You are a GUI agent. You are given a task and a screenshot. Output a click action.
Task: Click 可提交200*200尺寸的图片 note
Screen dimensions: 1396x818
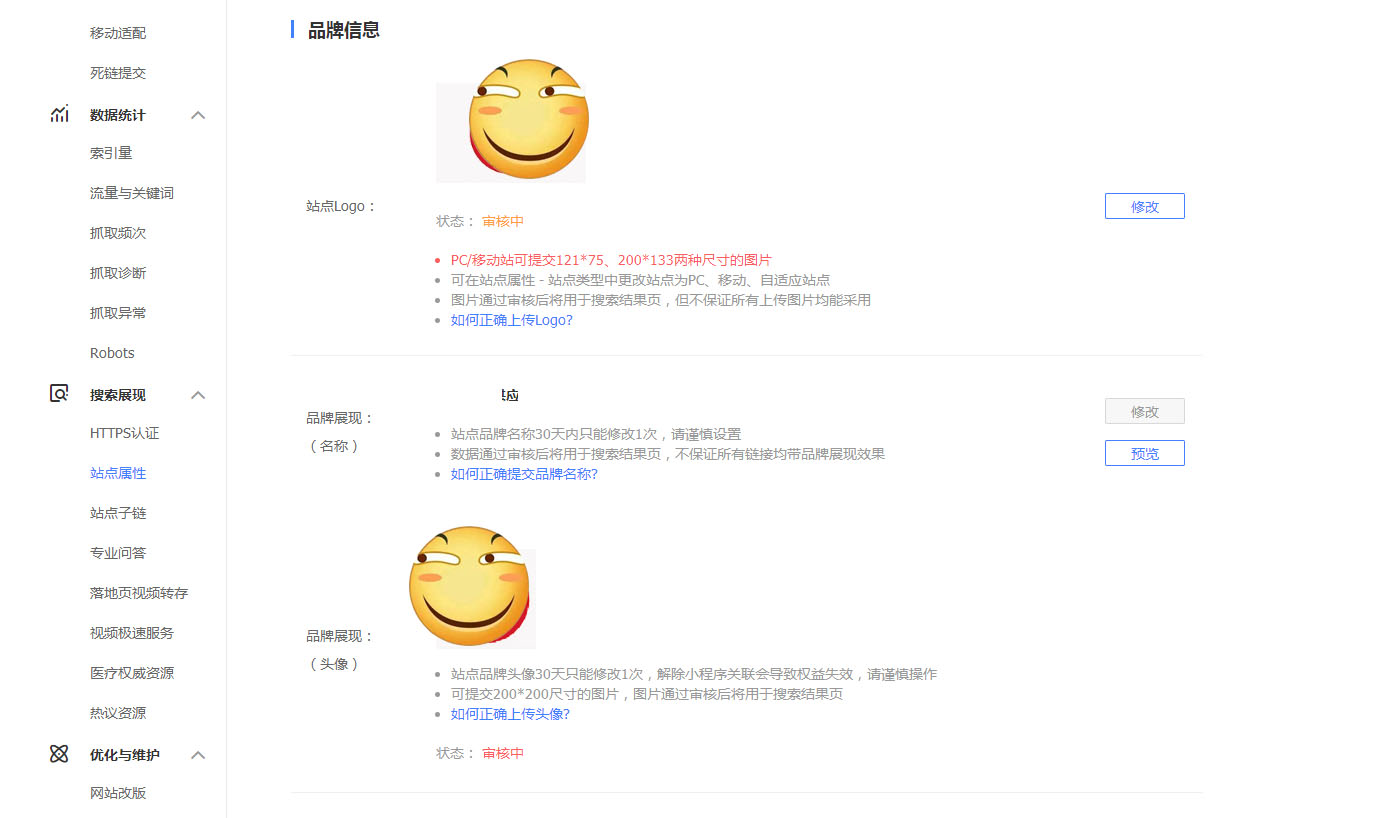(x=647, y=694)
